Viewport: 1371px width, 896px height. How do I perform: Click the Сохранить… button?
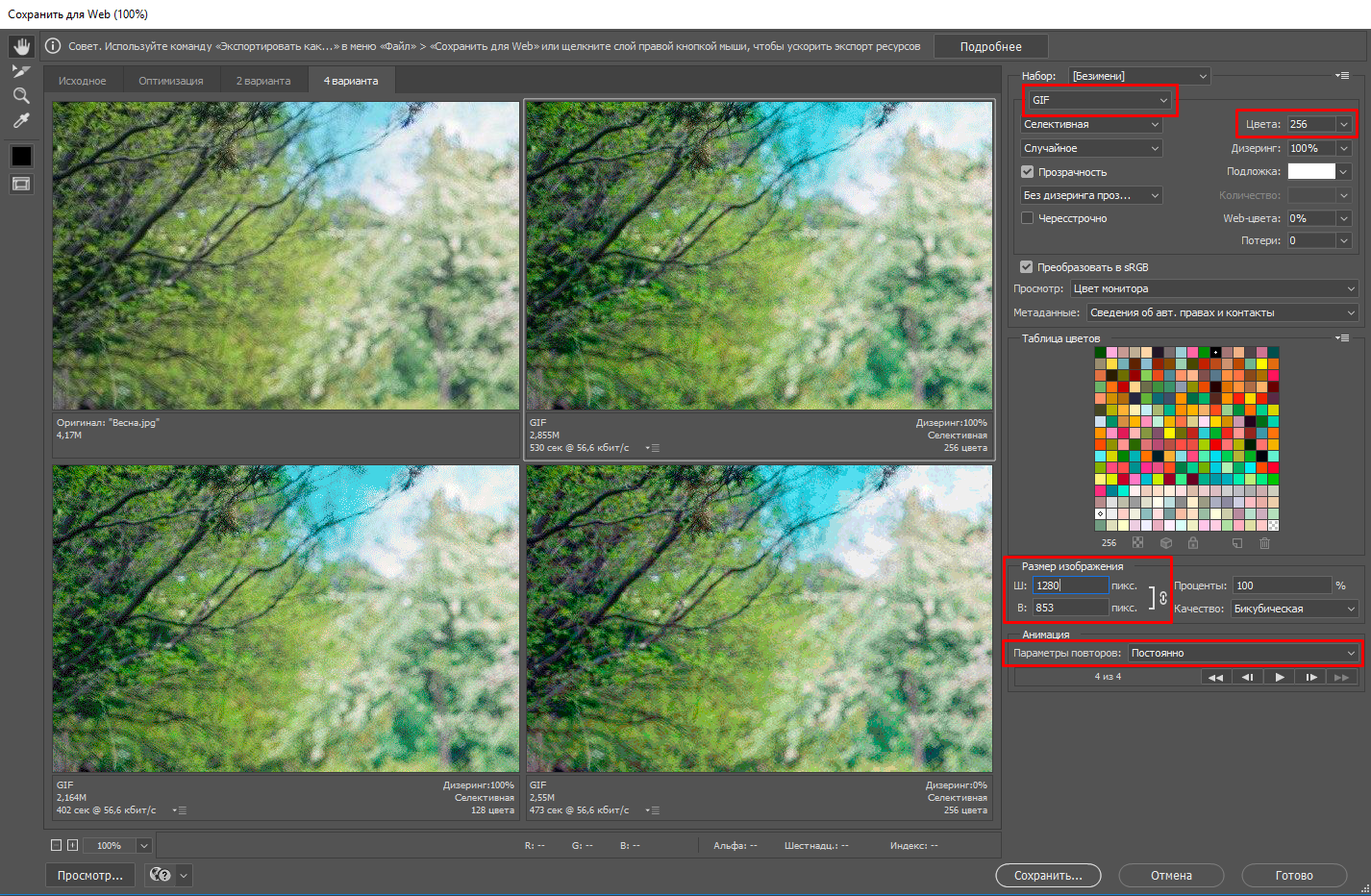(x=1048, y=875)
